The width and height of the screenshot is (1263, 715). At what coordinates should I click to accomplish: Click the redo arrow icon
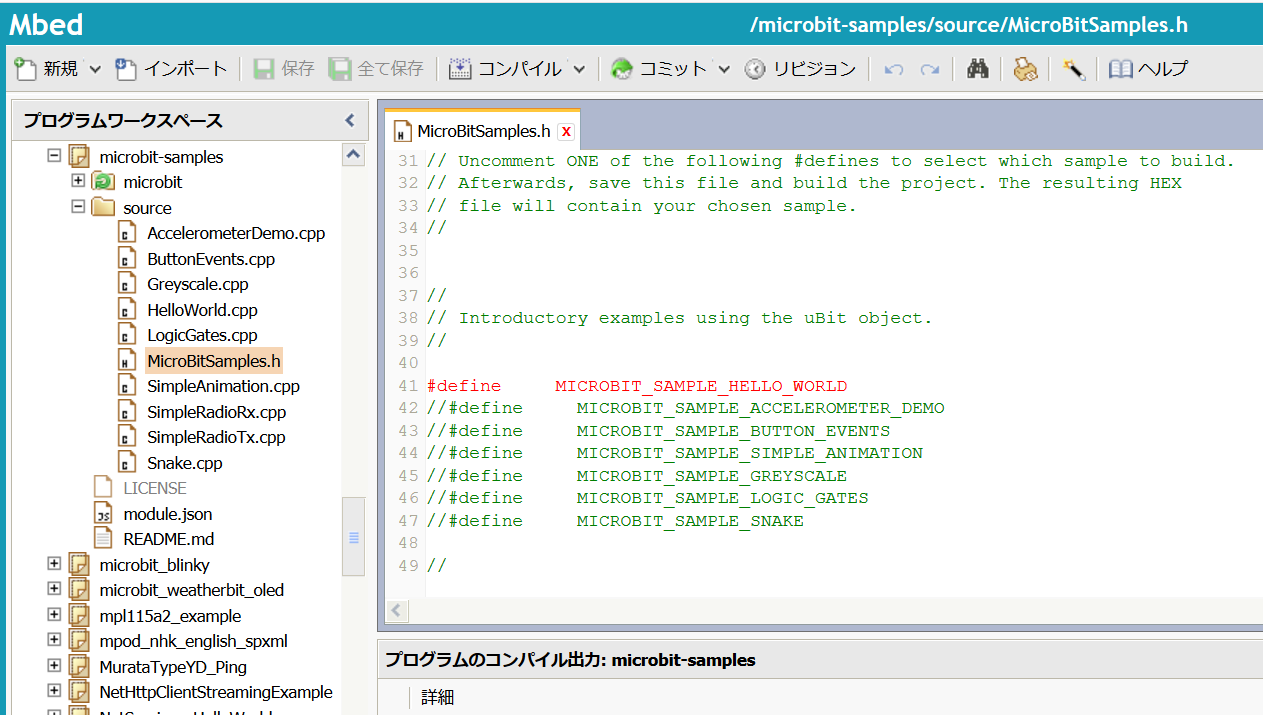[930, 68]
